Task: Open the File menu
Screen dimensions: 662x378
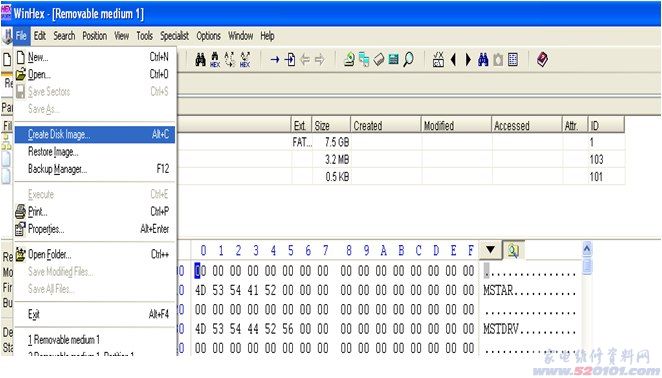Action: [21, 36]
